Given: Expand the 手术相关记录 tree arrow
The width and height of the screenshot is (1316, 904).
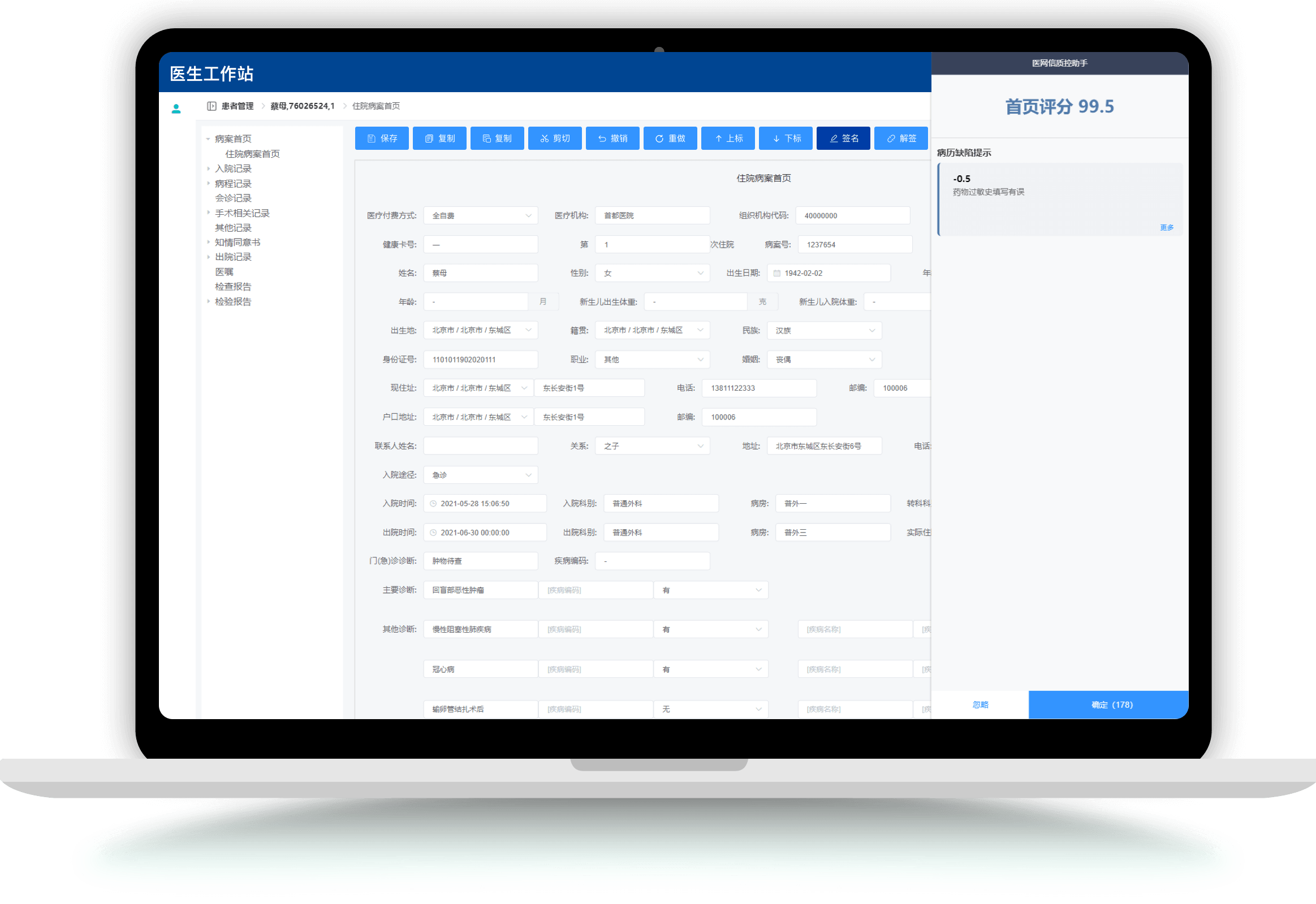Looking at the screenshot, I should click(208, 213).
